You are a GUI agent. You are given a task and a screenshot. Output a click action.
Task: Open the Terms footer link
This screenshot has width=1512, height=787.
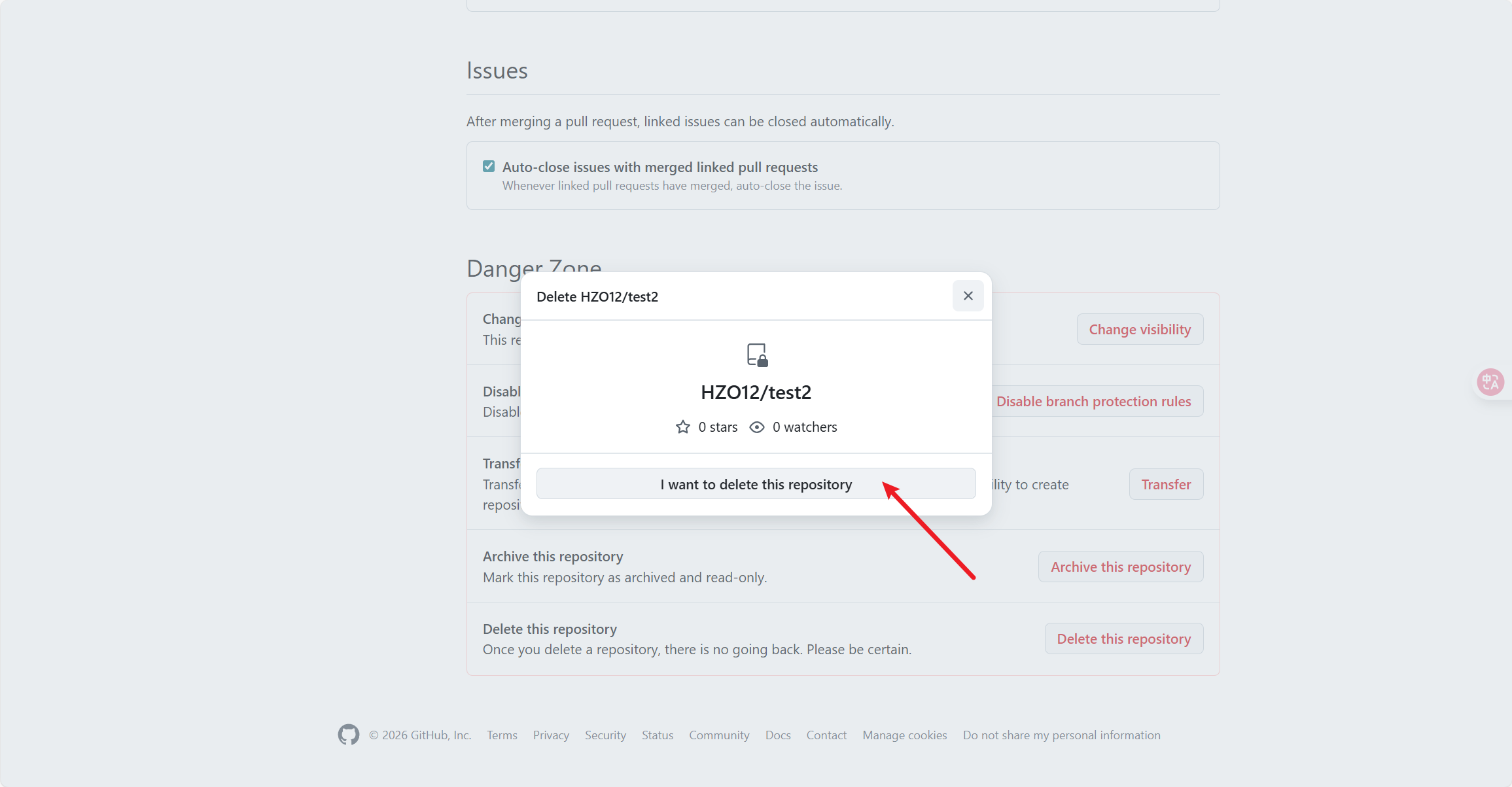(x=502, y=735)
